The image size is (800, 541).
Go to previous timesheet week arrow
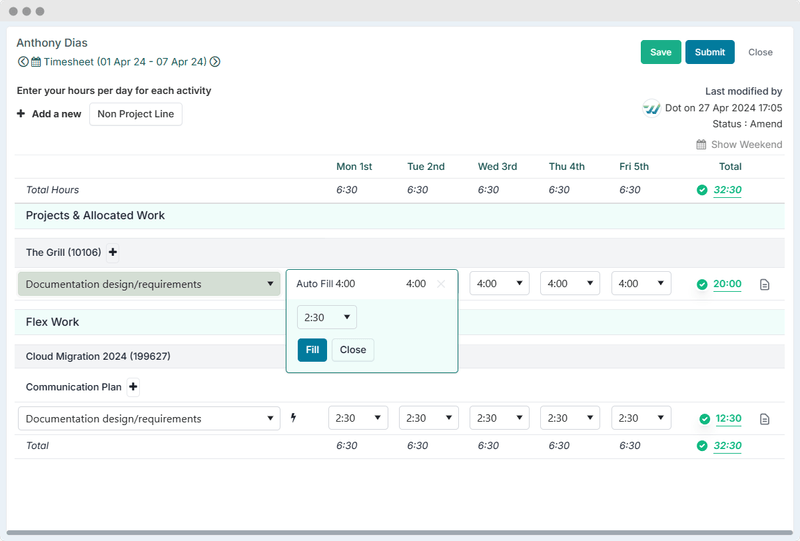[23, 62]
